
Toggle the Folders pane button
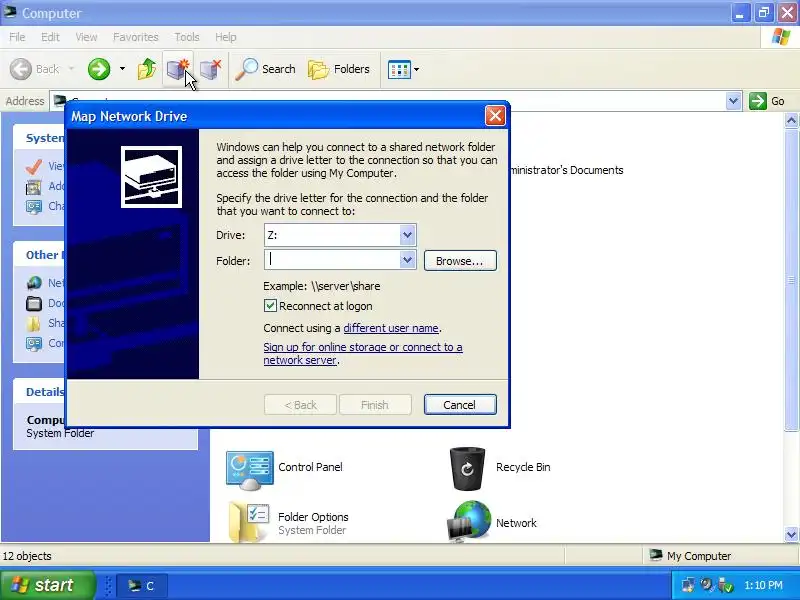click(x=339, y=69)
